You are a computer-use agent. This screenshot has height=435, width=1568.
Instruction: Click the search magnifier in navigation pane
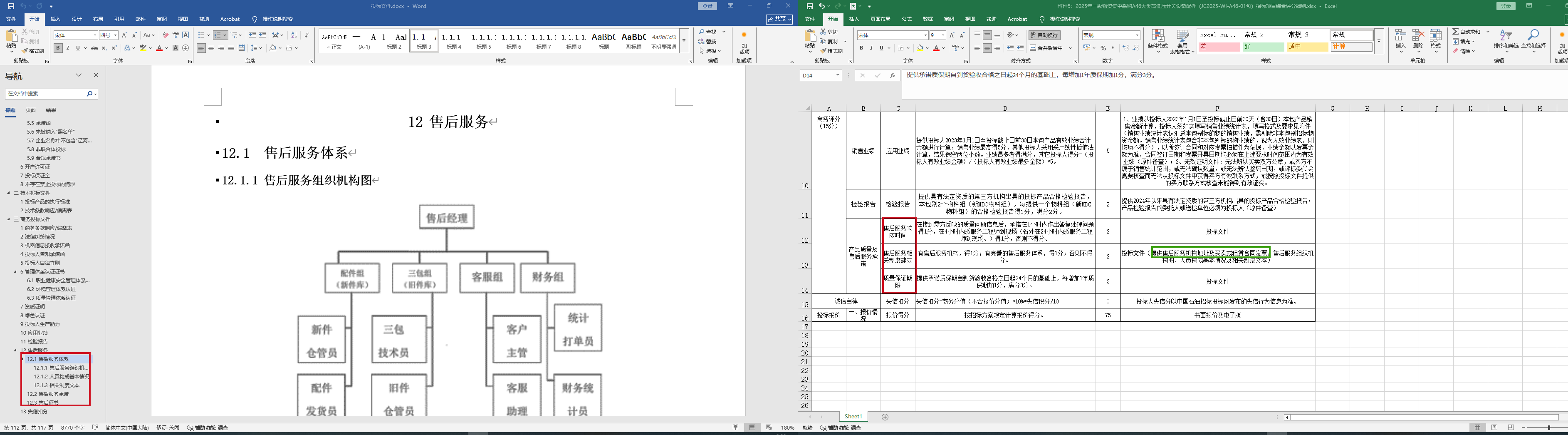(x=89, y=94)
